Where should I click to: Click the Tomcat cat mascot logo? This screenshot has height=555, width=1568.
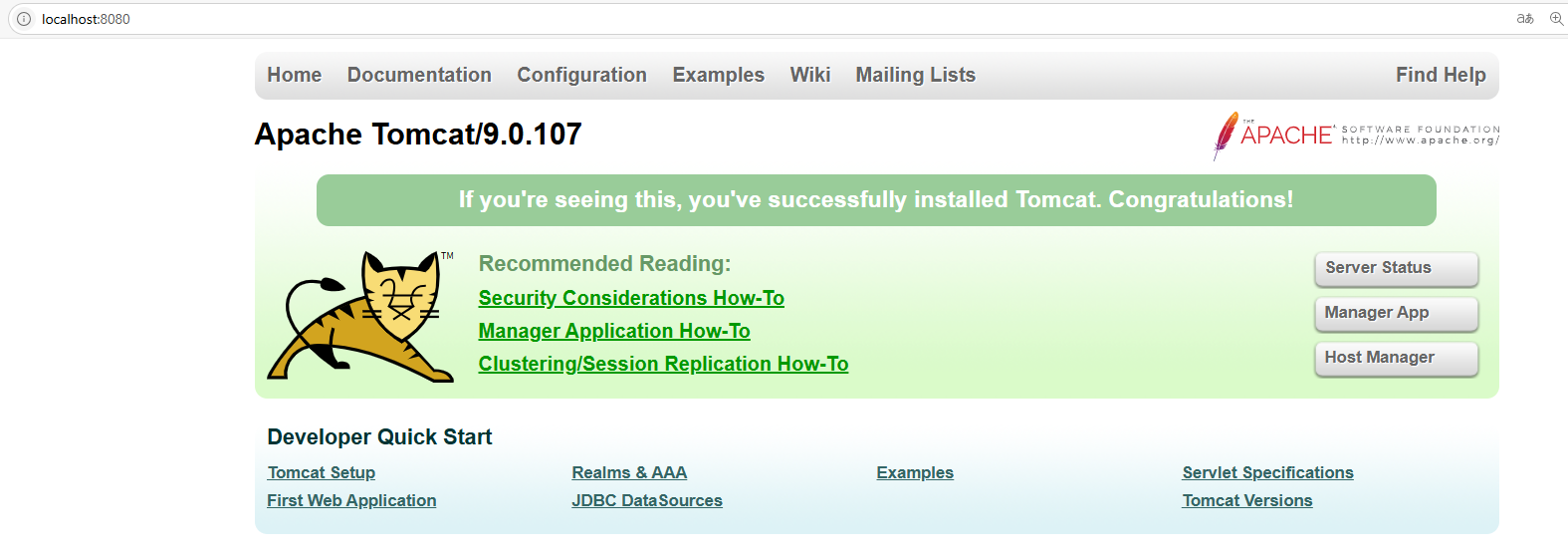point(361,316)
